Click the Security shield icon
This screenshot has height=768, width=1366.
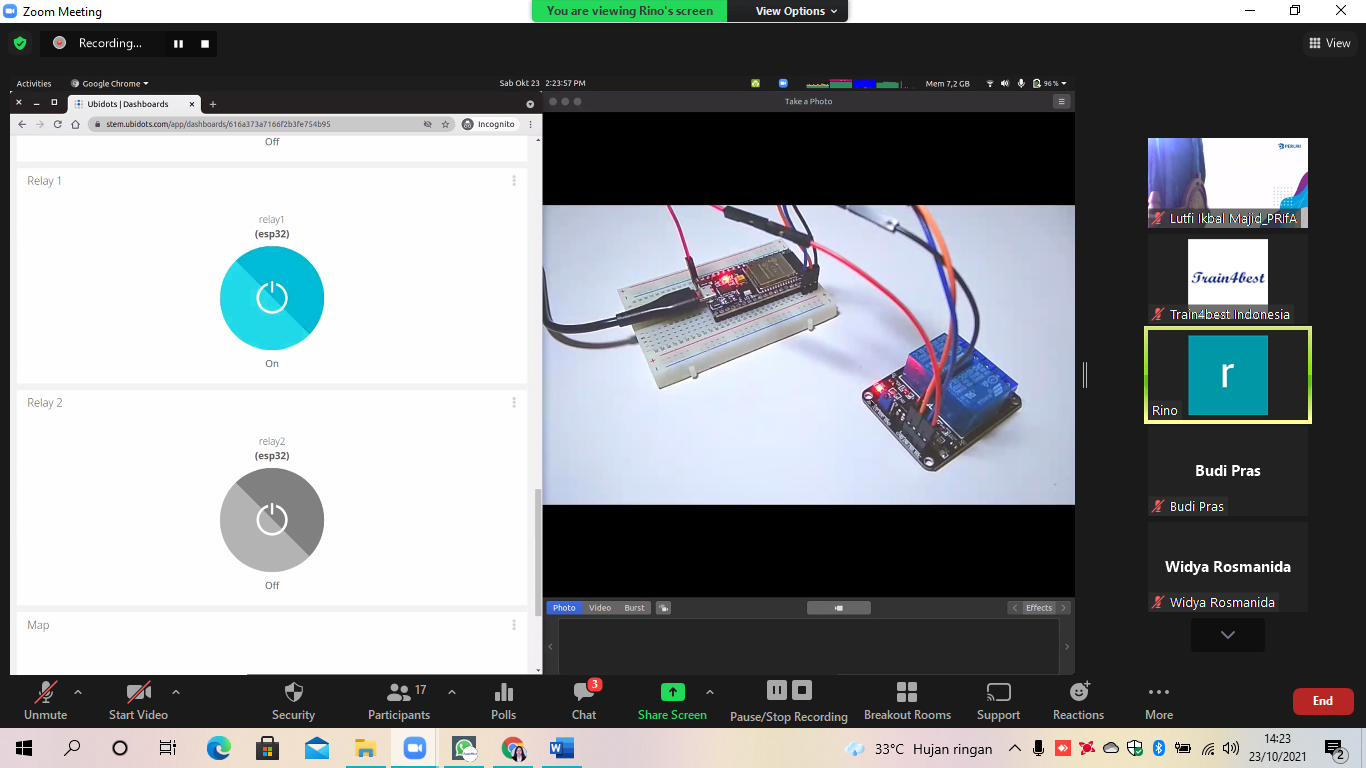point(293,700)
